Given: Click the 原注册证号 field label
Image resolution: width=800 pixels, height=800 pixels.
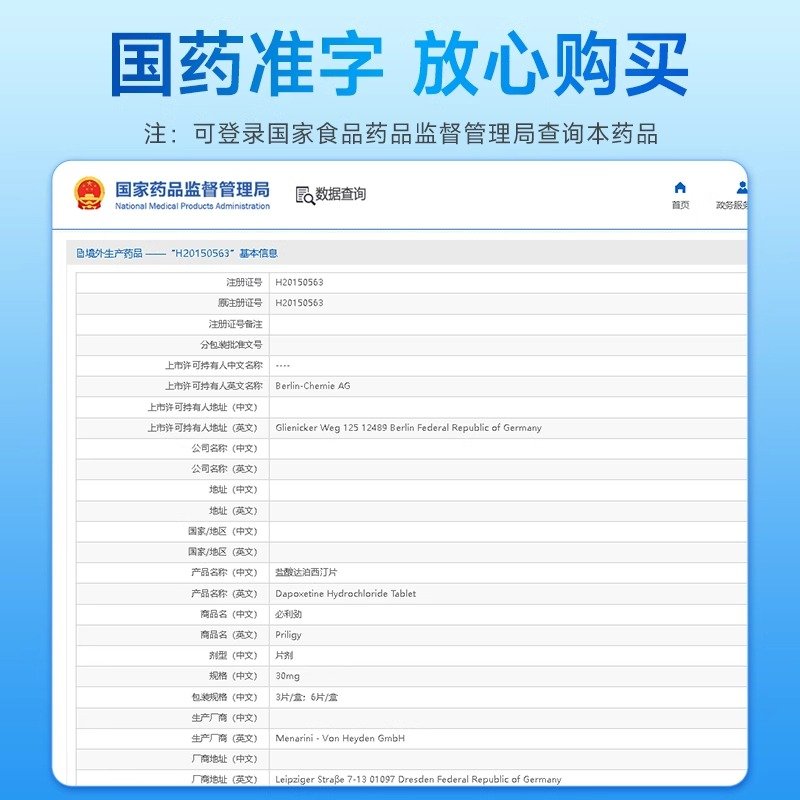Looking at the screenshot, I should (240, 303).
